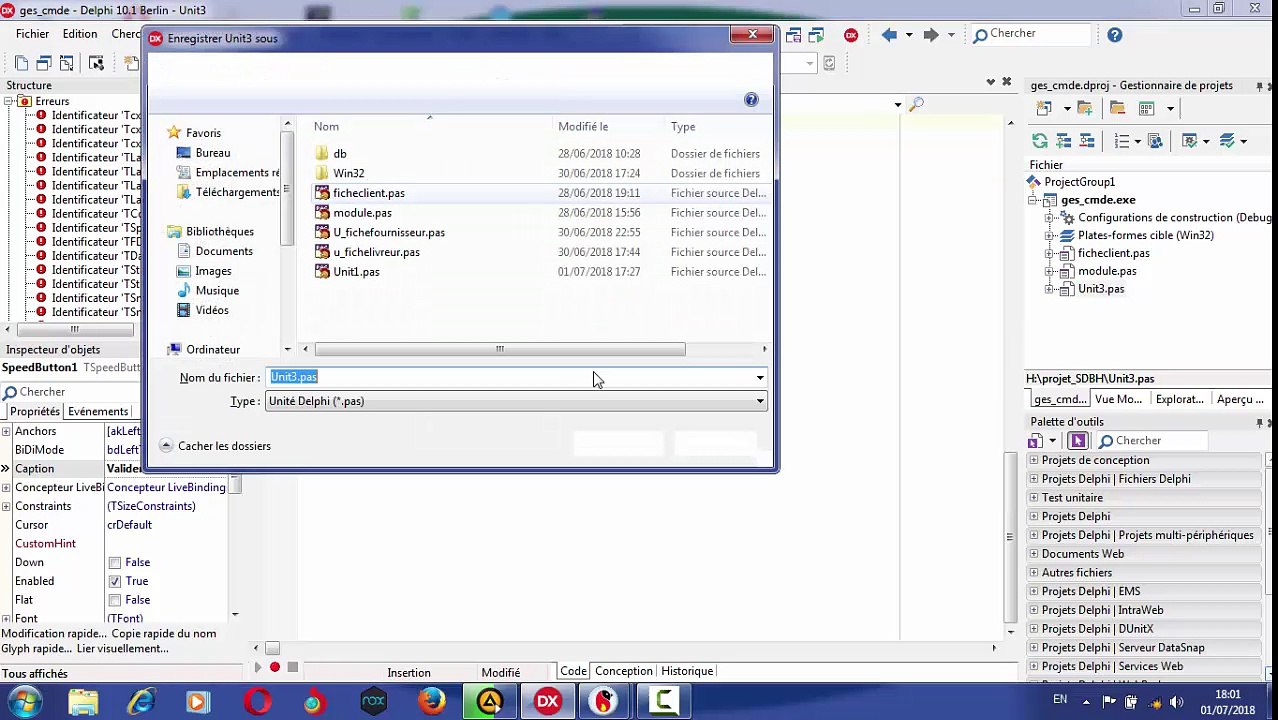Select module.pas in the Project Manager tree
This screenshot has width=1278, height=720.
coord(1106,271)
